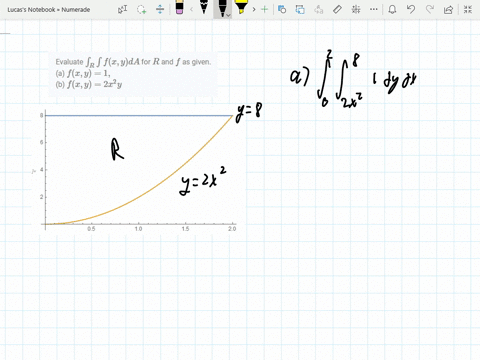Show more pens with right chevron
Screen dimensions: 480x360
[x=254, y=9]
